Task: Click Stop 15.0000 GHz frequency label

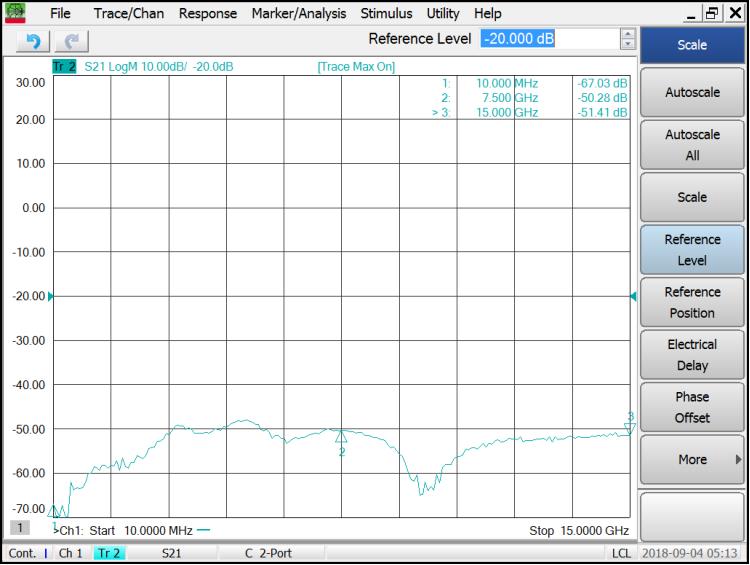Action: [x=579, y=531]
